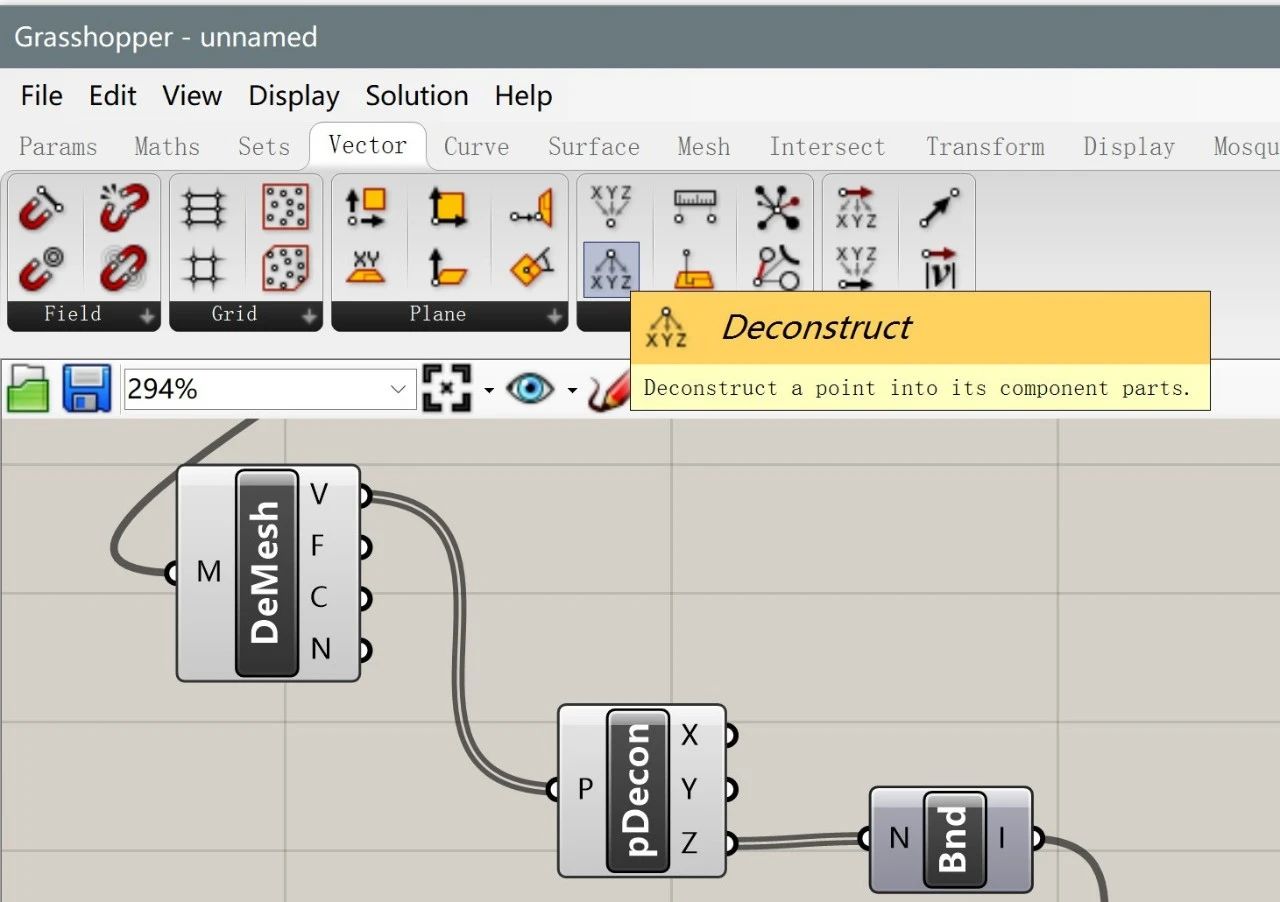Click the Zoom Extents toolbar button
This screenshot has width=1280, height=902.
[x=446, y=388]
